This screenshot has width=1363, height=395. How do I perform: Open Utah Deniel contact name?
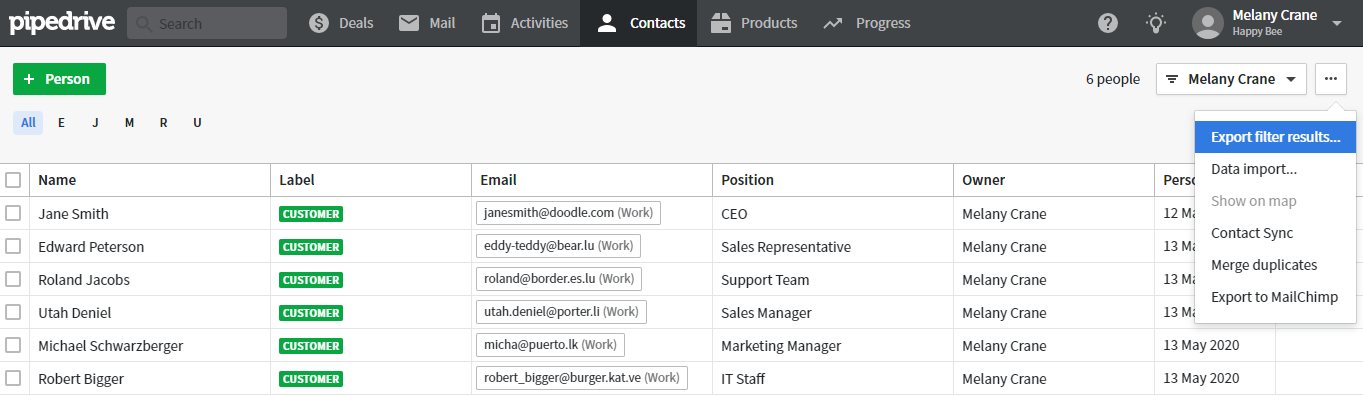coord(75,312)
